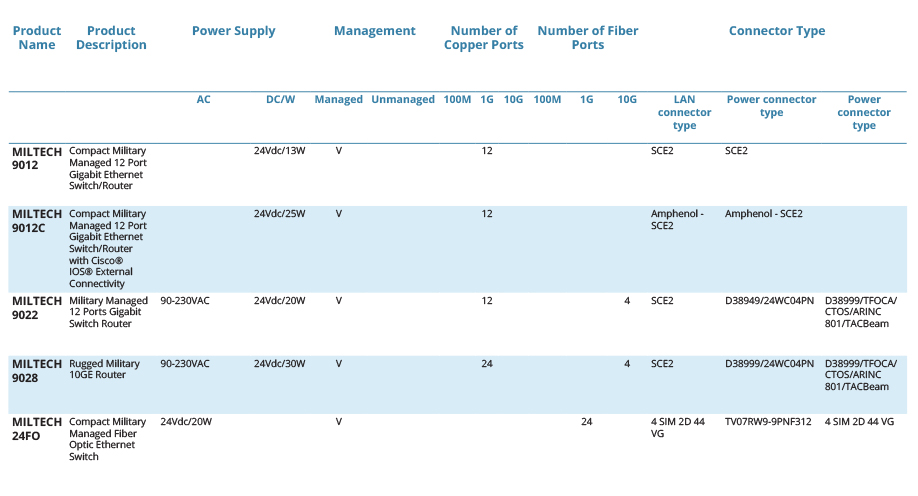918x496 pixels.
Task: Click the Rugged Military 10GE Router description
Action: point(104,369)
